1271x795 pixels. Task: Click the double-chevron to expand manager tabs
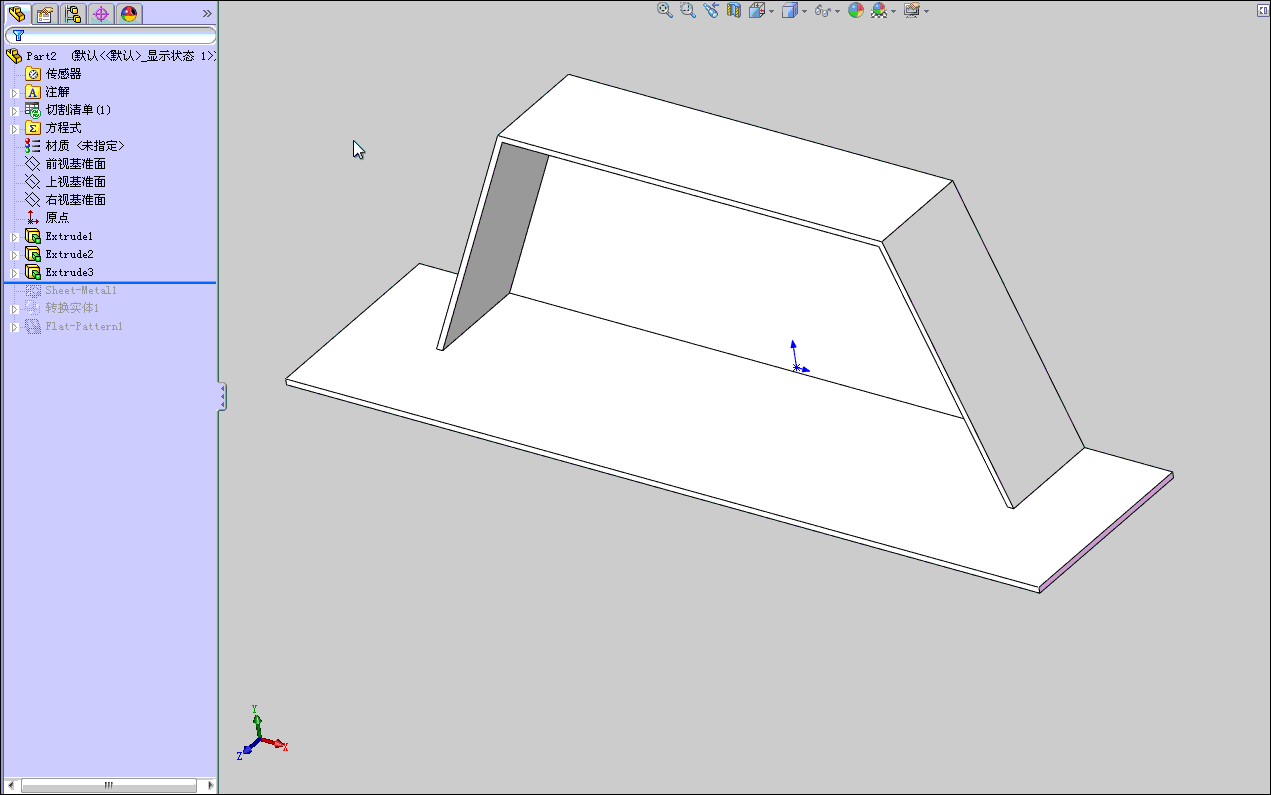[x=207, y=14]
